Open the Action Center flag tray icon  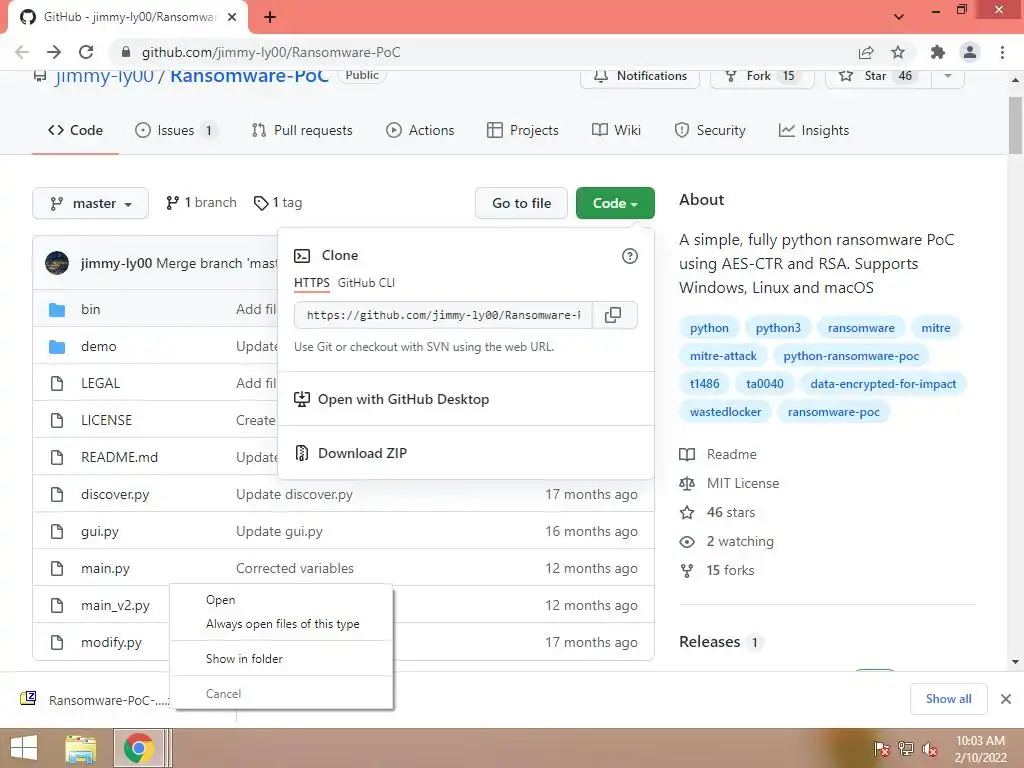[882, 749]
